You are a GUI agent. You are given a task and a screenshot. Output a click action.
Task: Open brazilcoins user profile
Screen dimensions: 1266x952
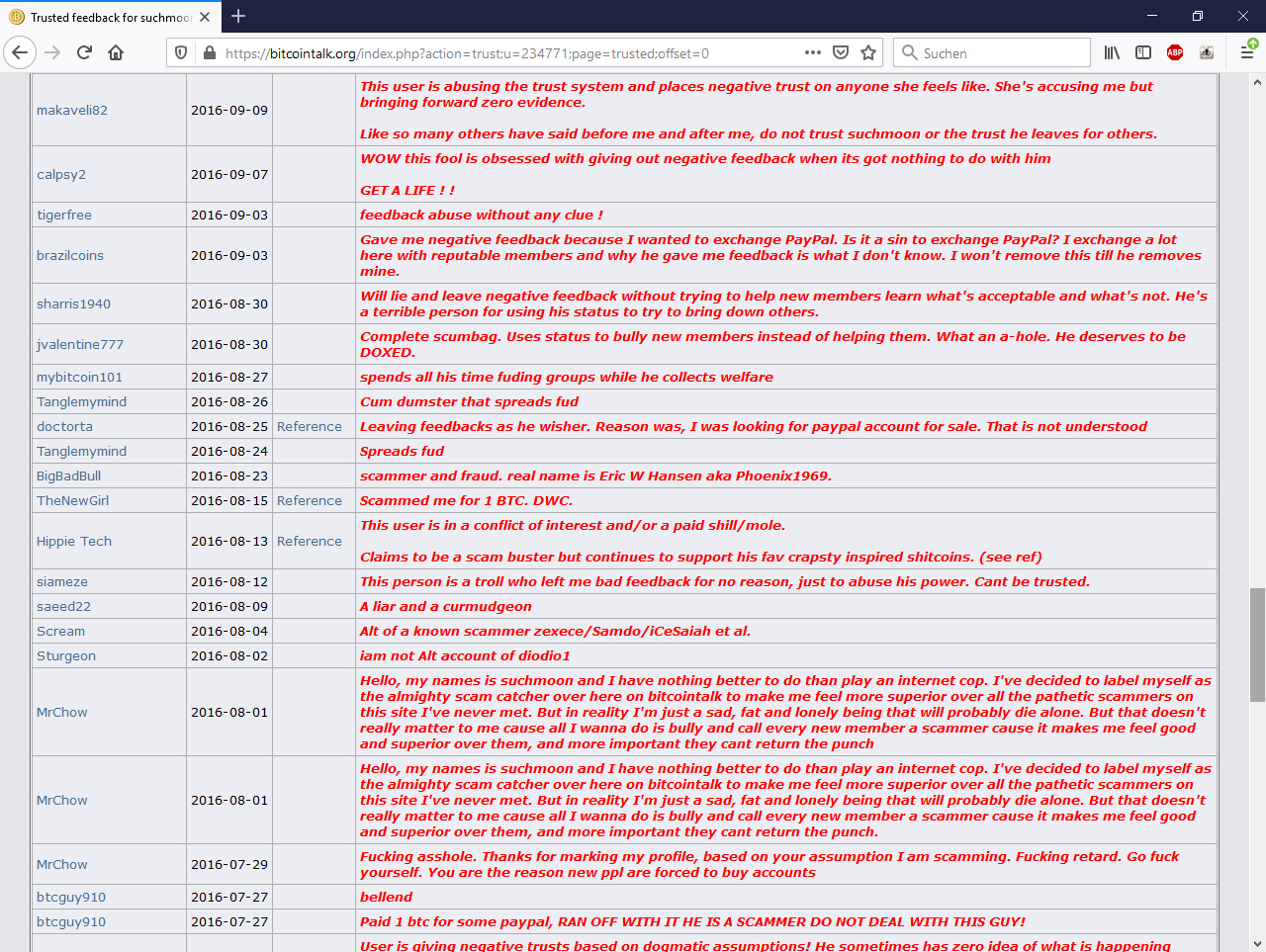(70, 255)
